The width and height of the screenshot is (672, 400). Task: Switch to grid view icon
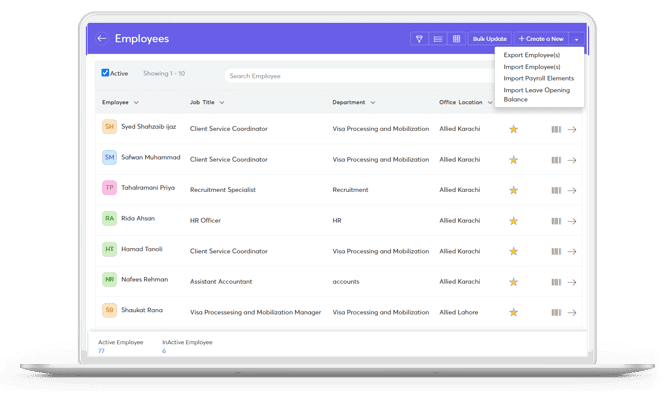click(456, 39)
